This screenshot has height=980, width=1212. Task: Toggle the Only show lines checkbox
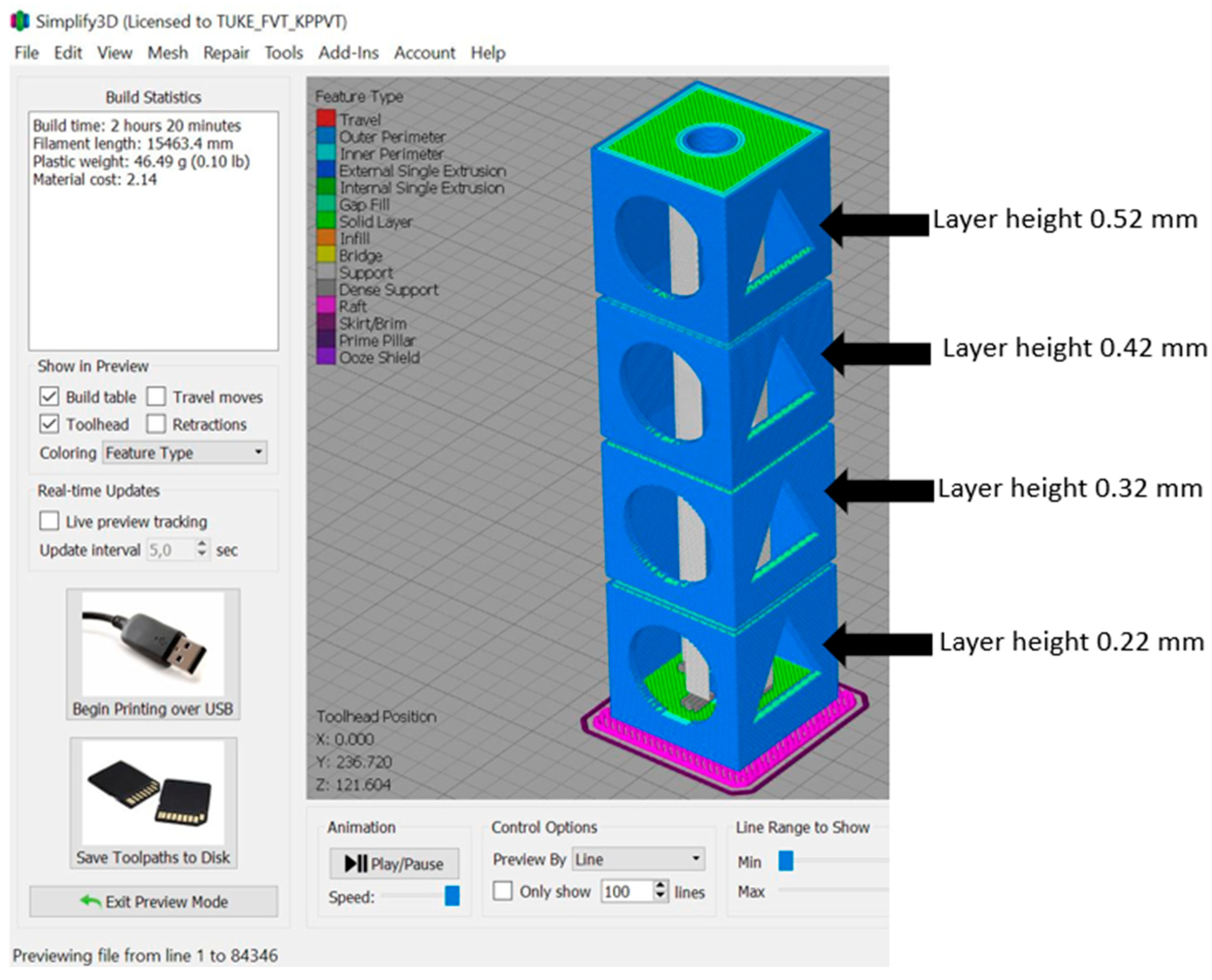[x=502, y=892]
